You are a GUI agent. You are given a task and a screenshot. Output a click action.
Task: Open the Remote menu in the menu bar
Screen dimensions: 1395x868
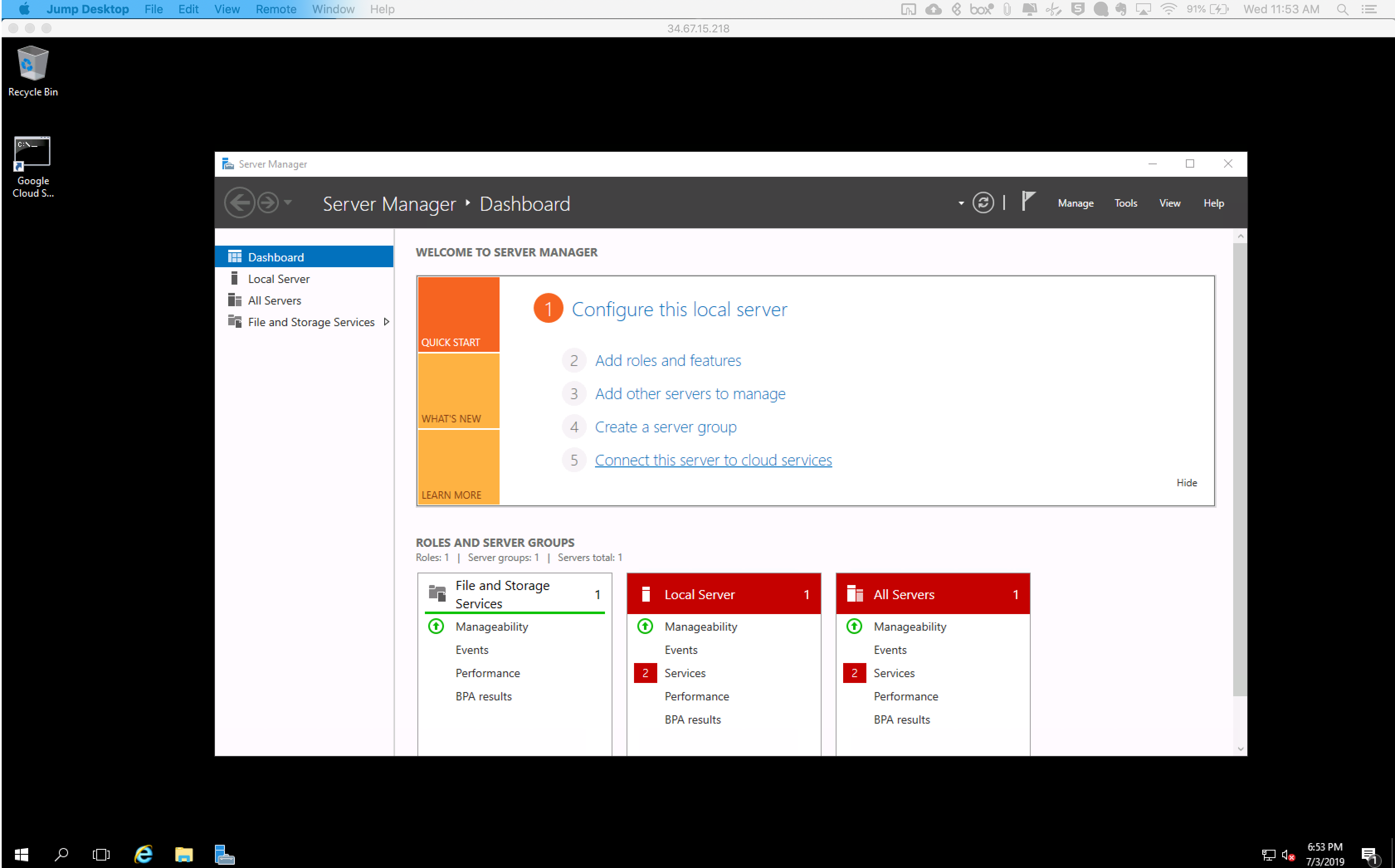(x=276, y=9)
